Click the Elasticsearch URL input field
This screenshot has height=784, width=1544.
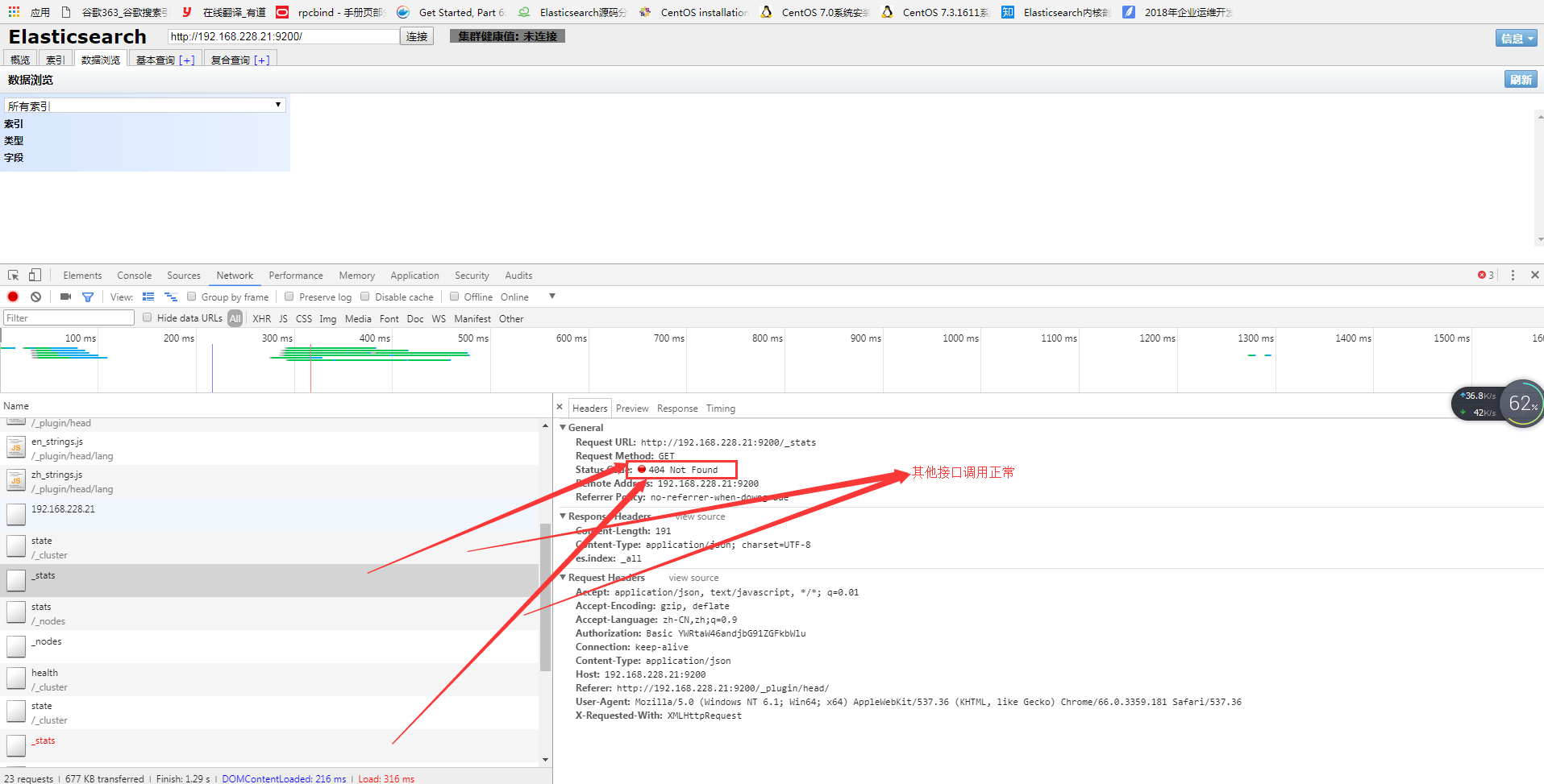click(283, 36)
